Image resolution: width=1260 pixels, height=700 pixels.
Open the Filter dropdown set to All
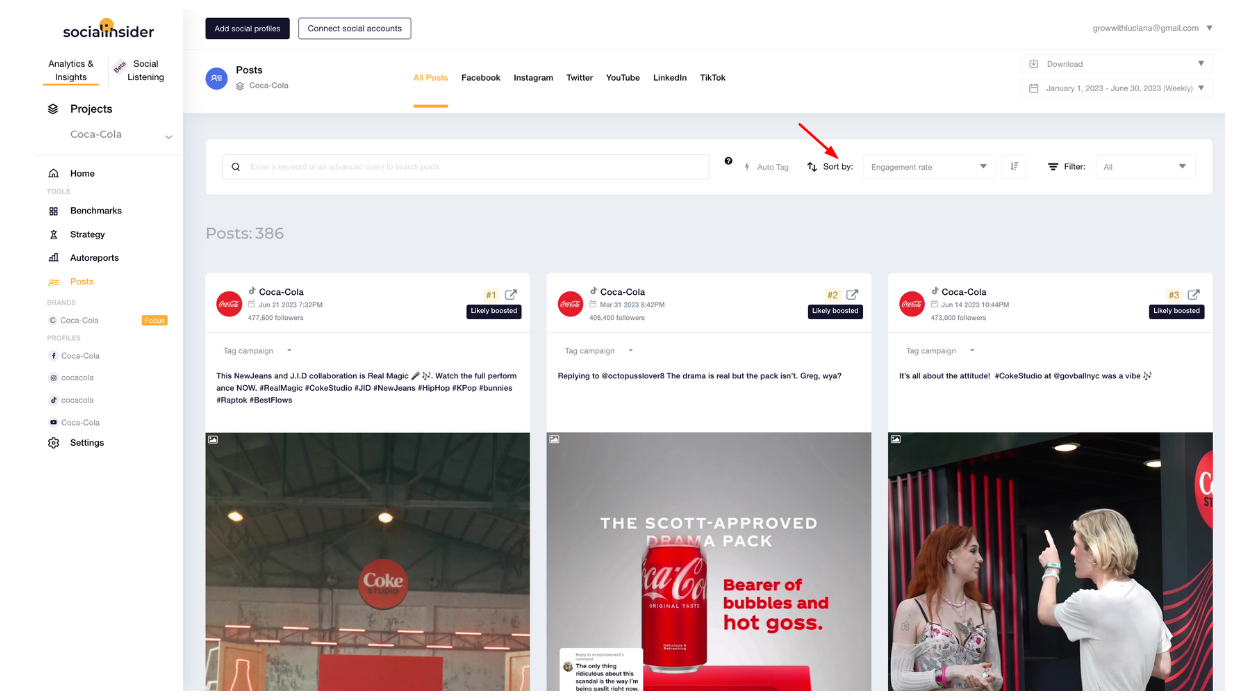point(1145,167)
